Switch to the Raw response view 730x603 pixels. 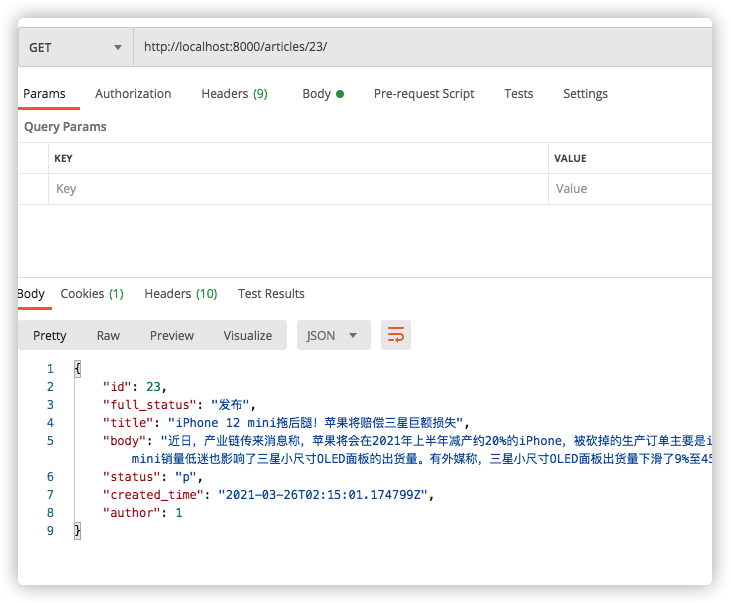click(x=108, y=336)
